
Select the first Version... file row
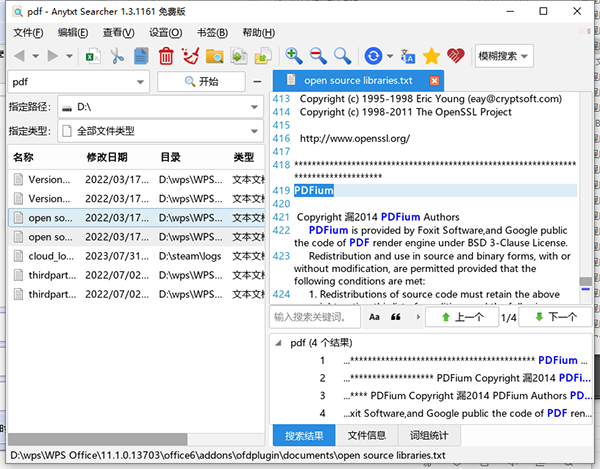137,179
